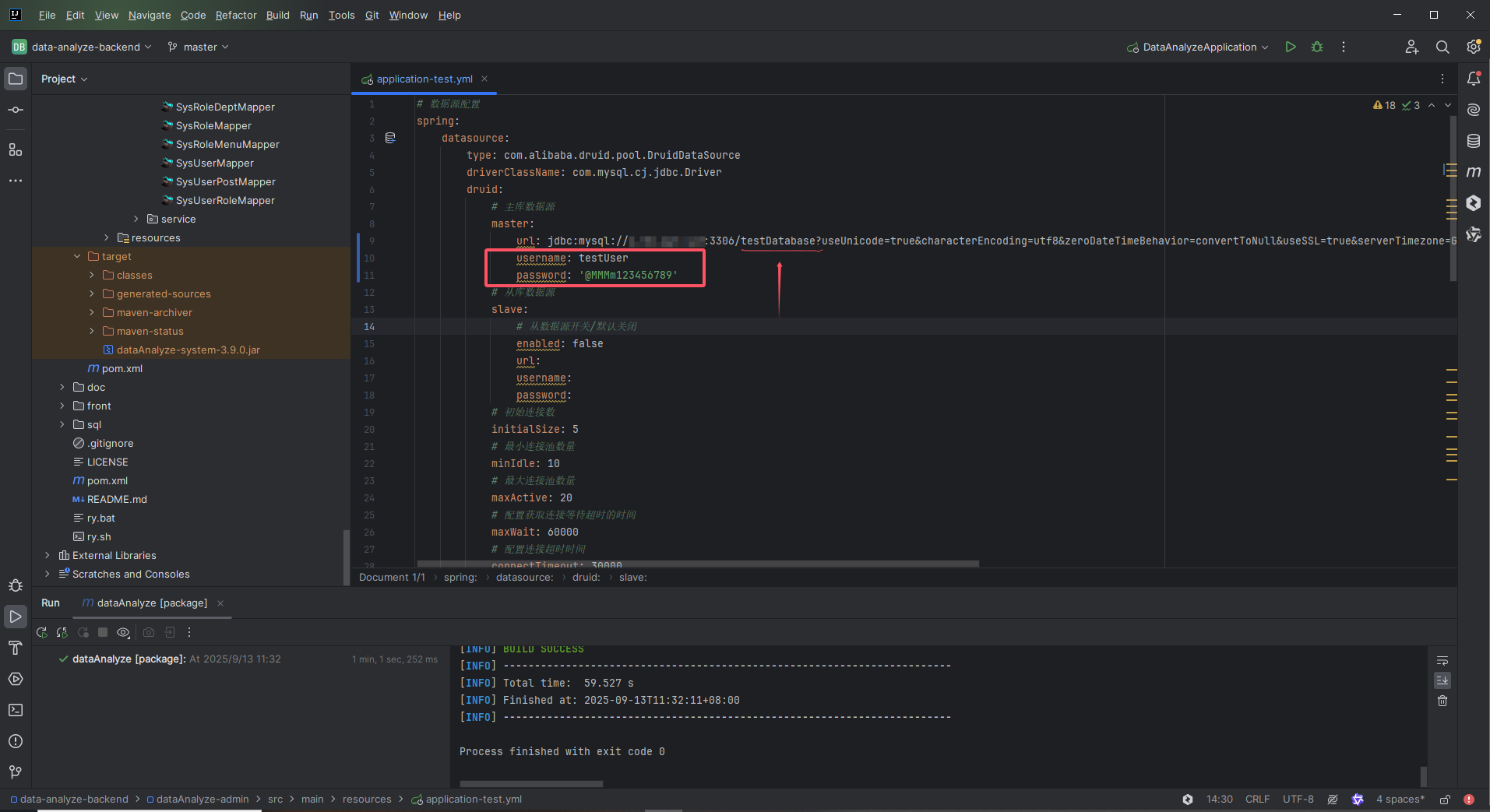Click the datasource breadcrumb below the editor
Viewport: 1490px width, 812px height.
pyautogui.click(x=524, y=577)
